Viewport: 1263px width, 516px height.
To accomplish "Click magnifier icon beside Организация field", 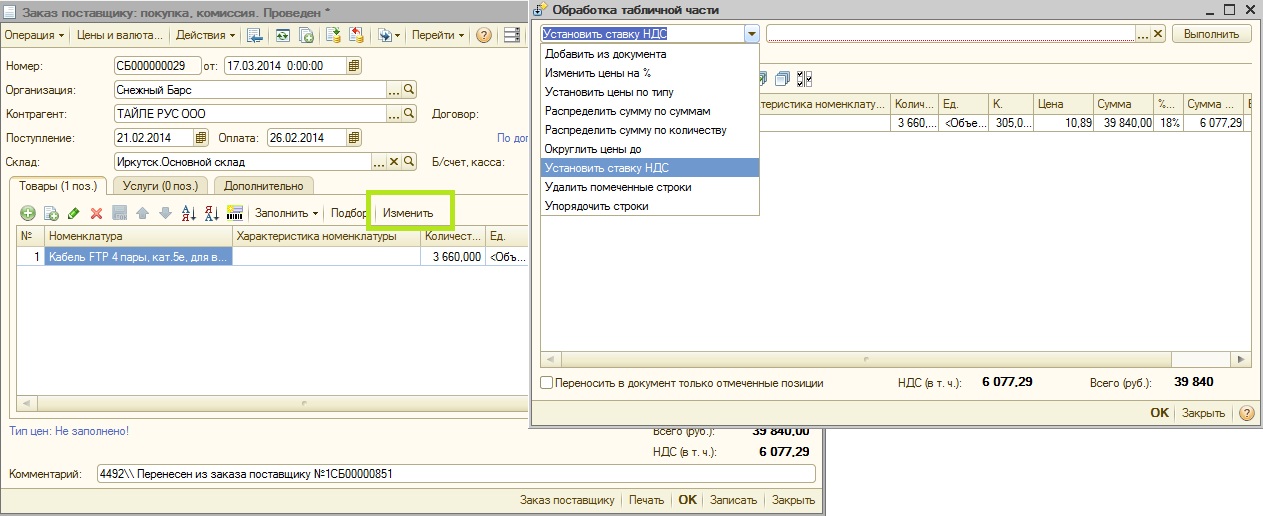I will 408,90.
